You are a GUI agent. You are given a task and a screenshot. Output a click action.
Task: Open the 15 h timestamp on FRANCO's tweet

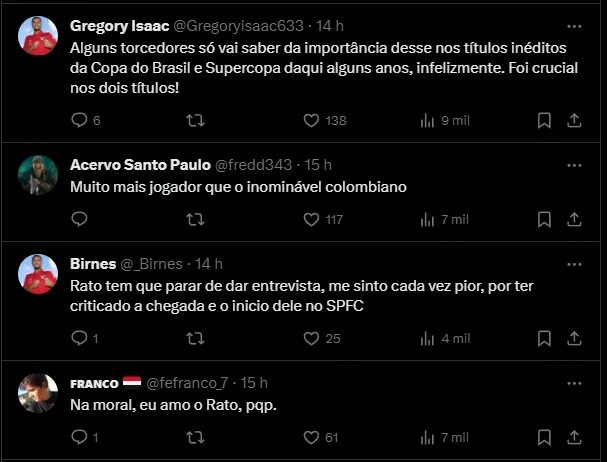coord(254,382)
